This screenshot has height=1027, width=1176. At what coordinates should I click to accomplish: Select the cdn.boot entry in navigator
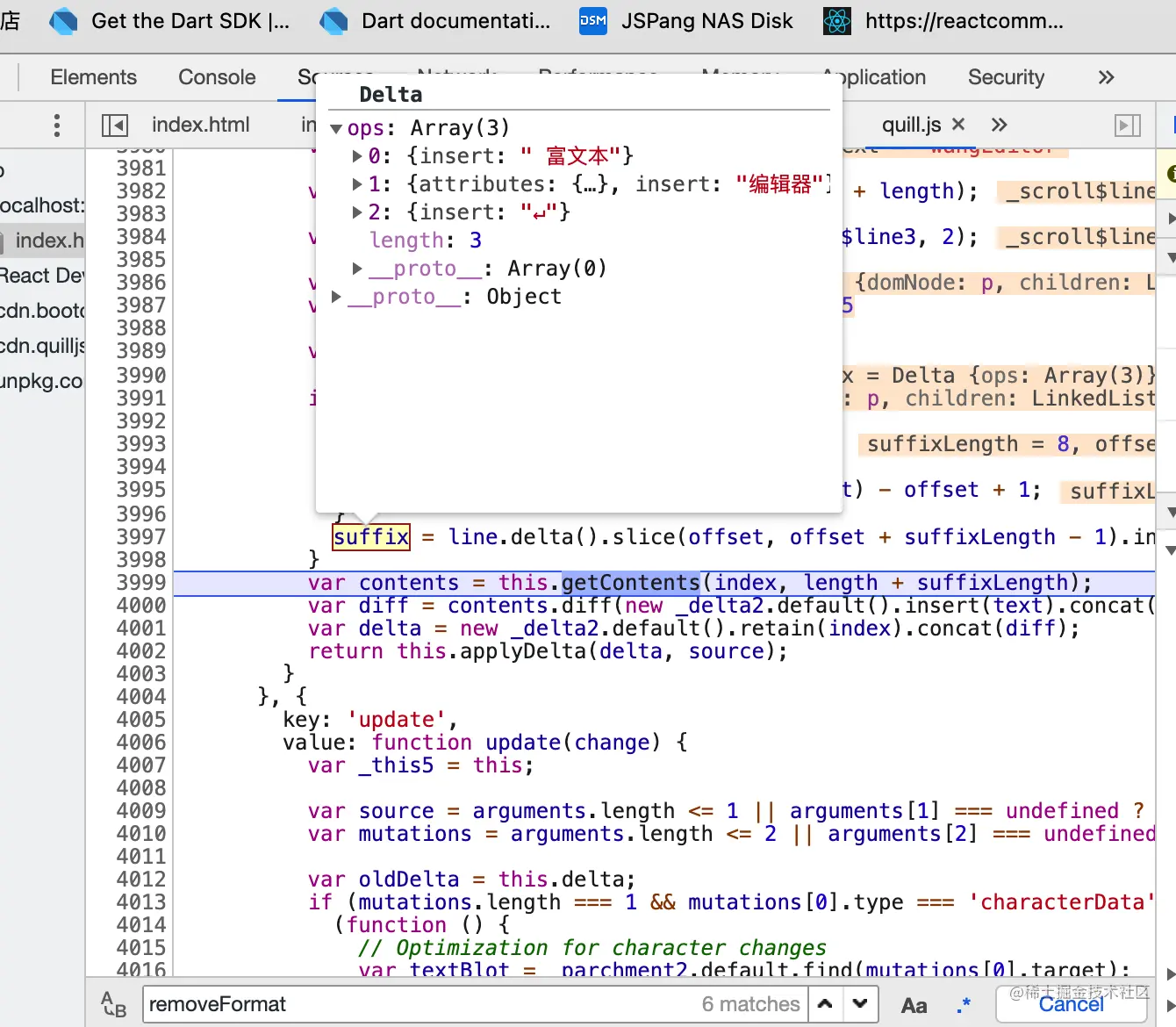[x=42, y=311]
